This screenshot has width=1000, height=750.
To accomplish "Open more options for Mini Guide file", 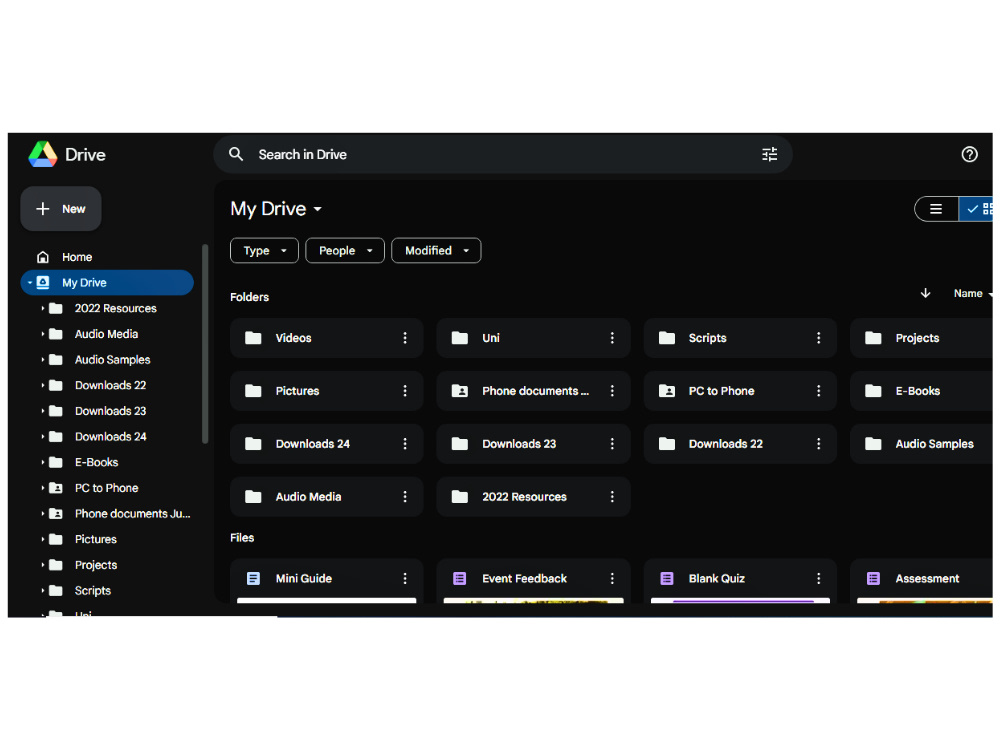I will coord(405,578).
